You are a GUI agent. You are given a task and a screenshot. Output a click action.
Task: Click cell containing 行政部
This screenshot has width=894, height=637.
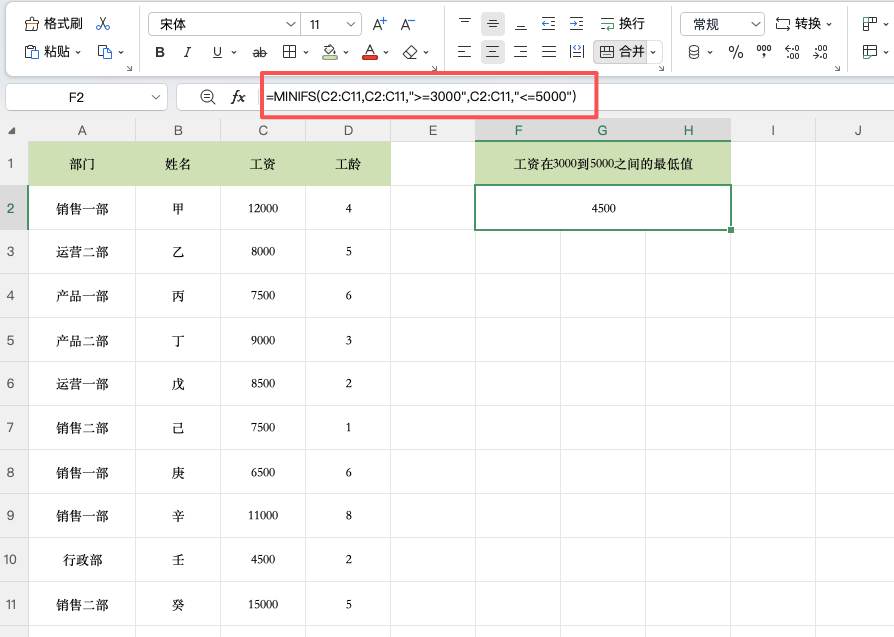point(82,560)
